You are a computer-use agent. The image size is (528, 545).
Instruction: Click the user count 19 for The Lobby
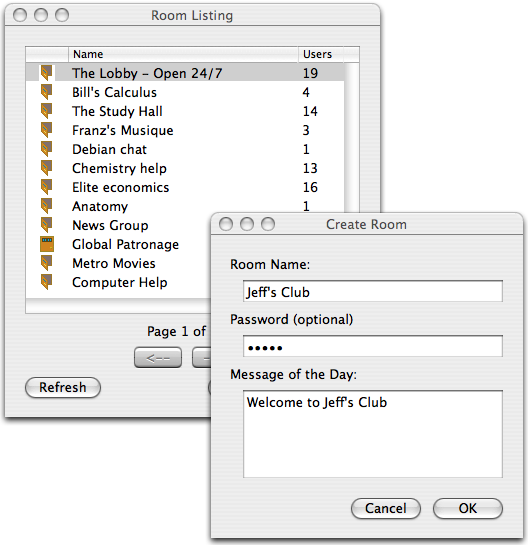click(310, 73)
